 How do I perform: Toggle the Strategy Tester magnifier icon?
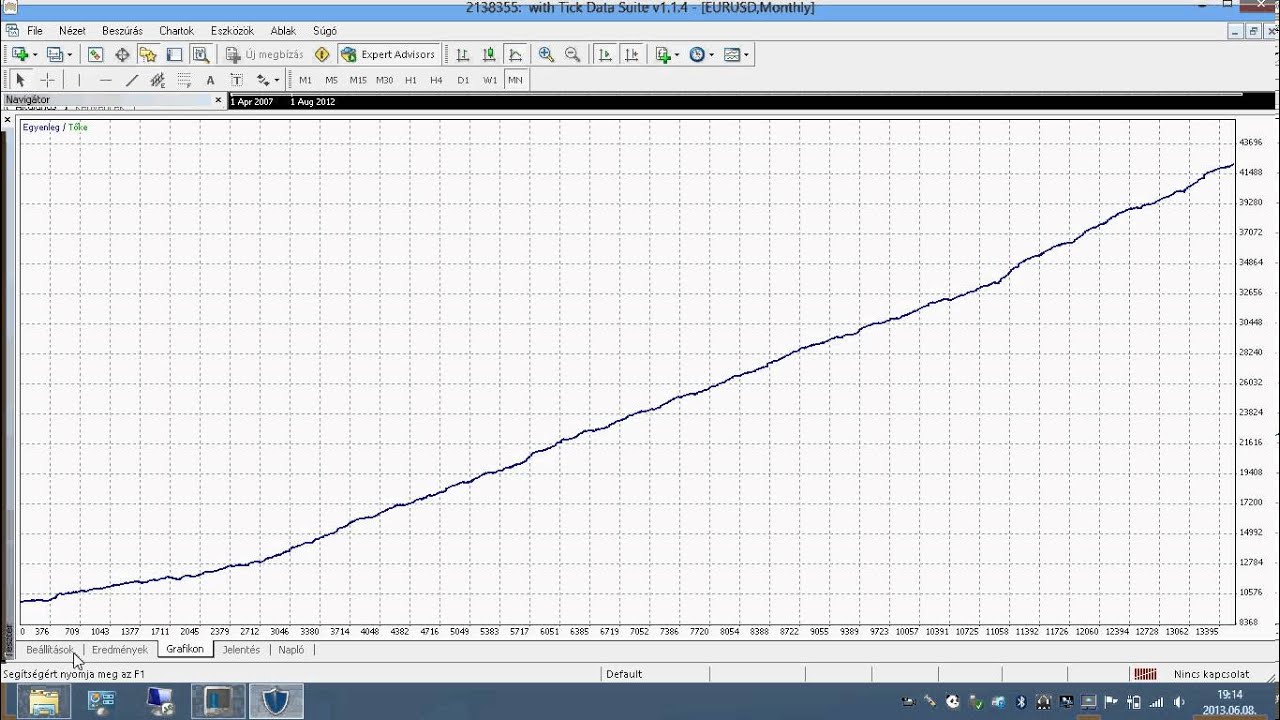[x=200, y=55]
